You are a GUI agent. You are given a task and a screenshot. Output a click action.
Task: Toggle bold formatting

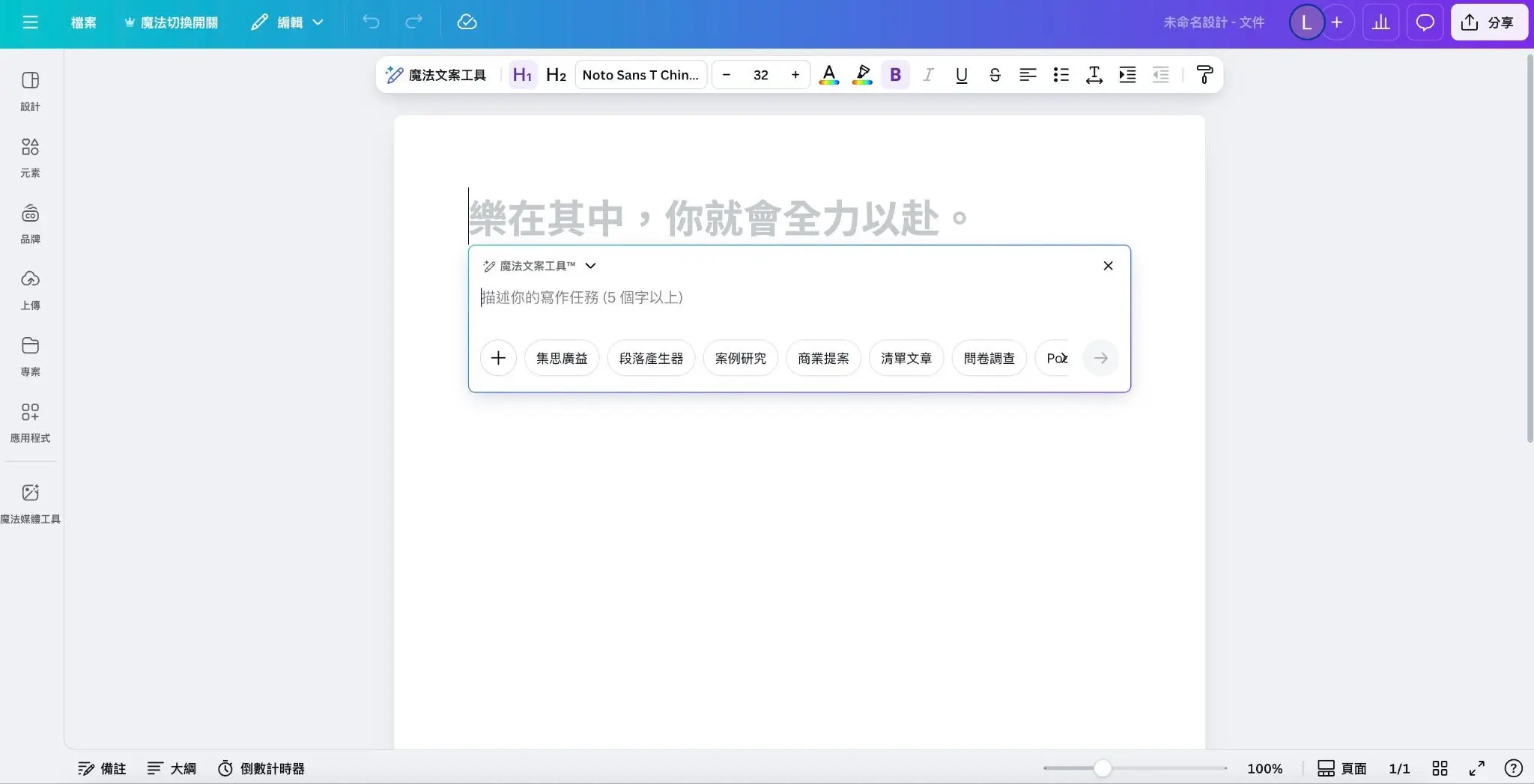pos(894,74)
